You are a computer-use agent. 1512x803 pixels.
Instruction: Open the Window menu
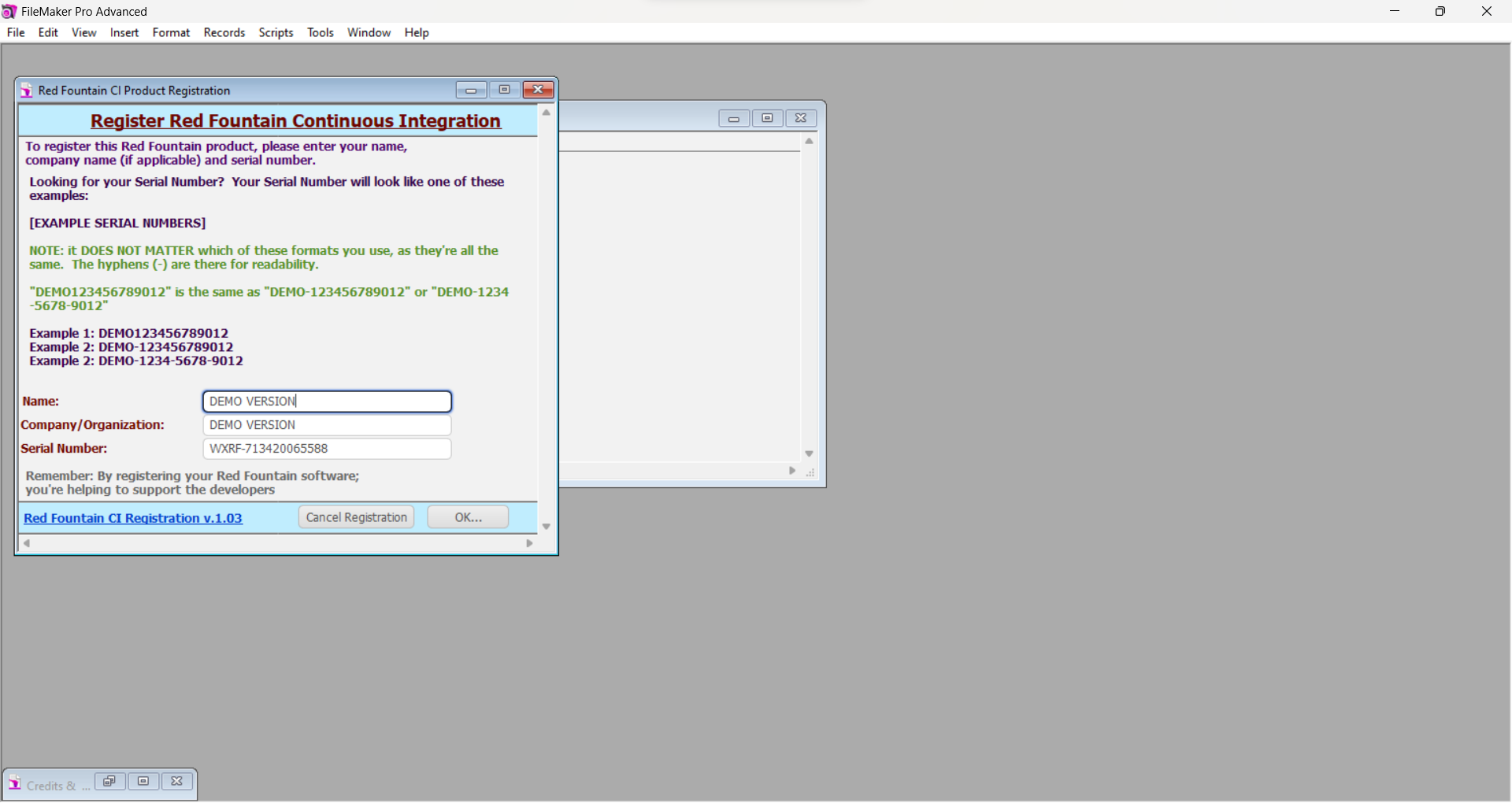[x=369, y=32]
